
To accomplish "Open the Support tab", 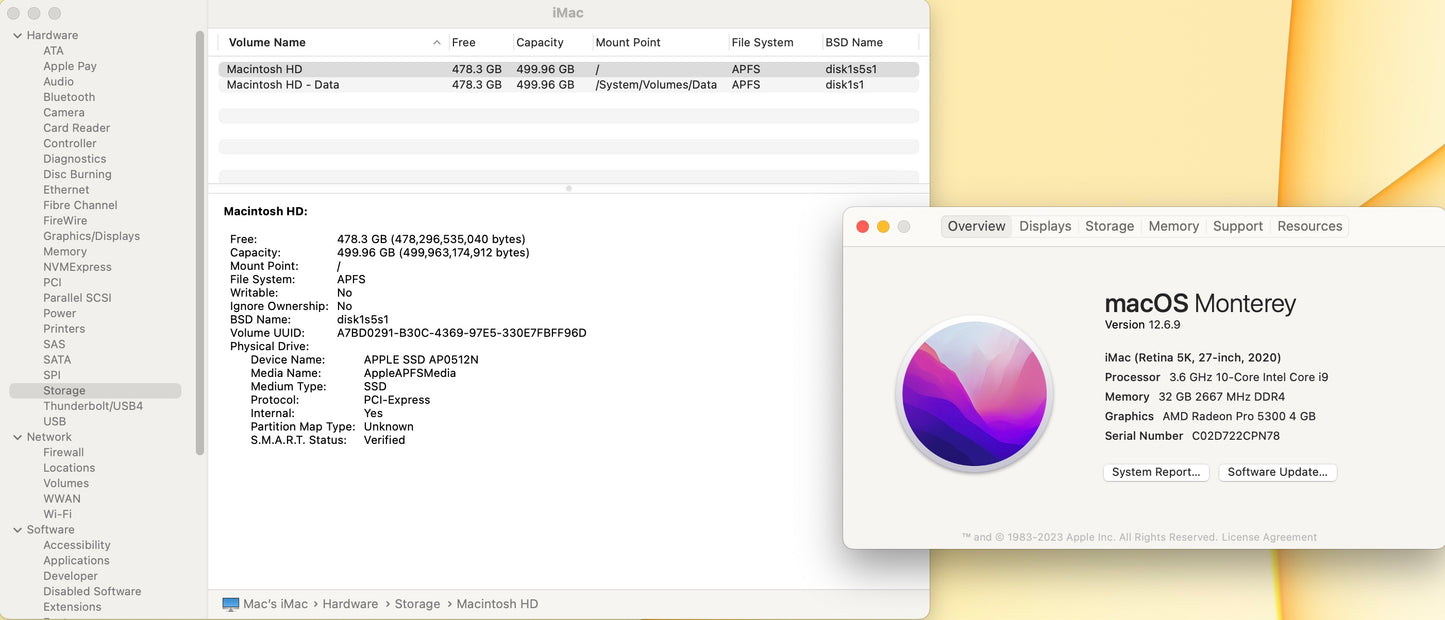I will click(x=1237, y=226).
